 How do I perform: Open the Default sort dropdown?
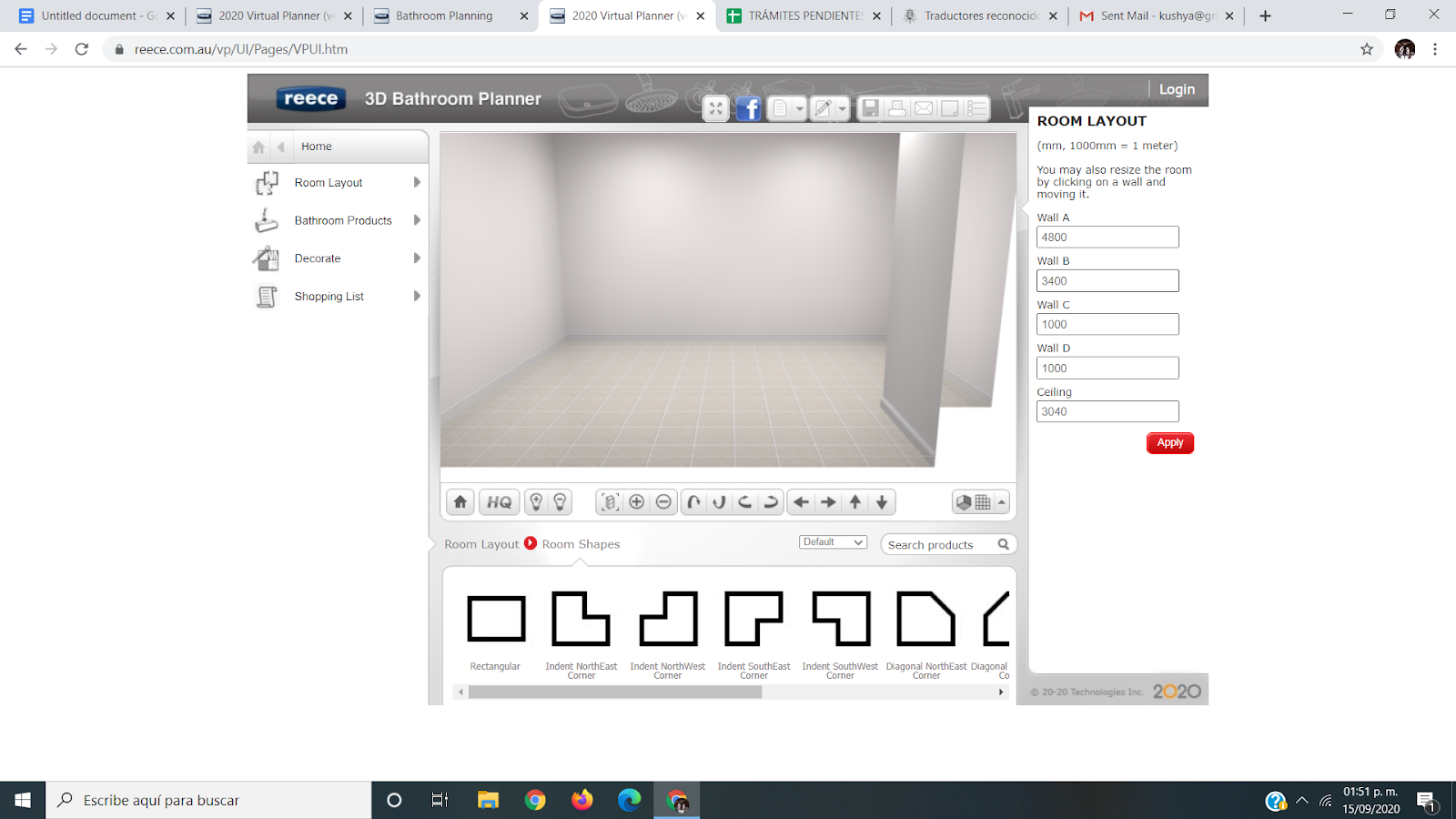coord(833,542)
